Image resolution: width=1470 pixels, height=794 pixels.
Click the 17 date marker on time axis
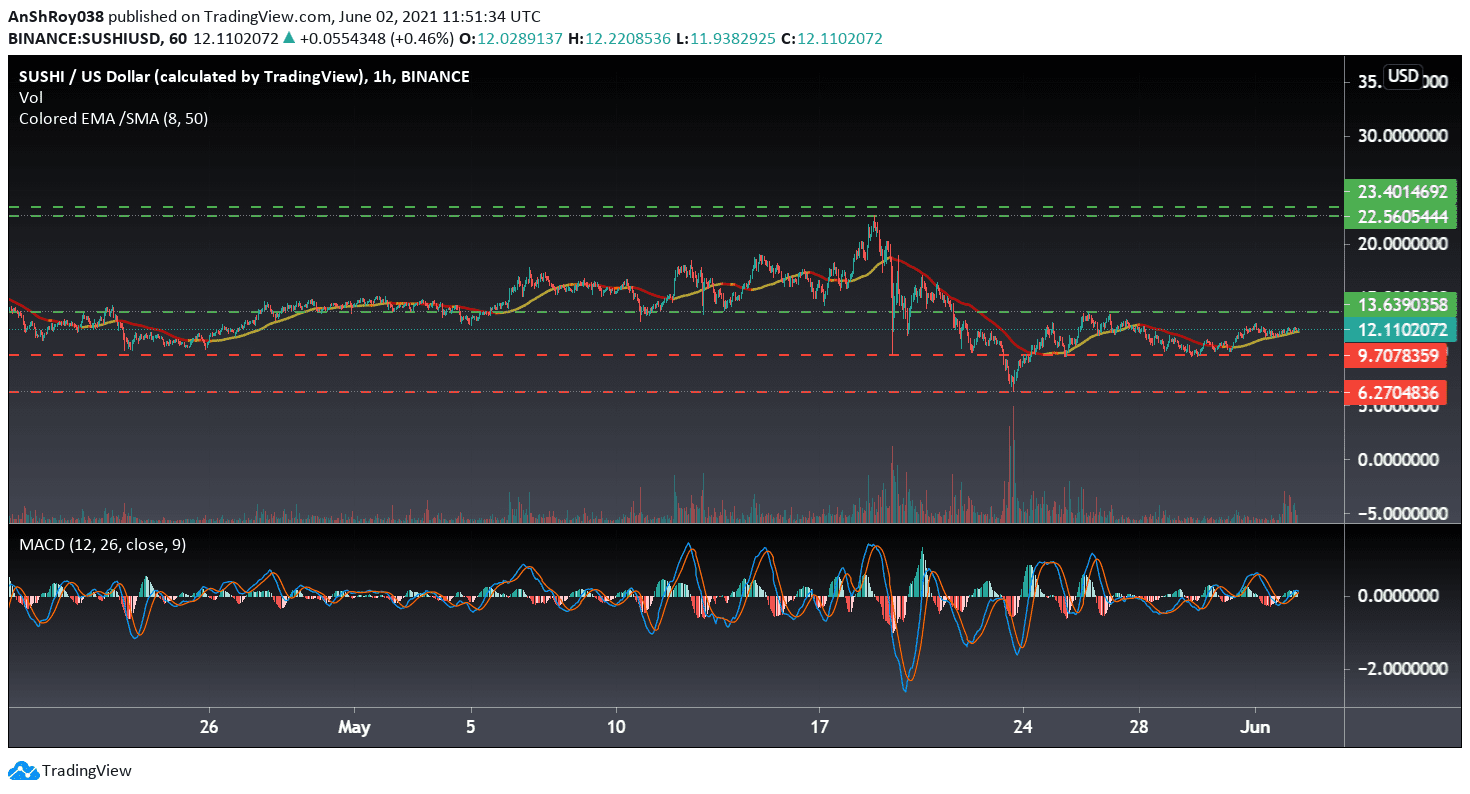(820, 725)
